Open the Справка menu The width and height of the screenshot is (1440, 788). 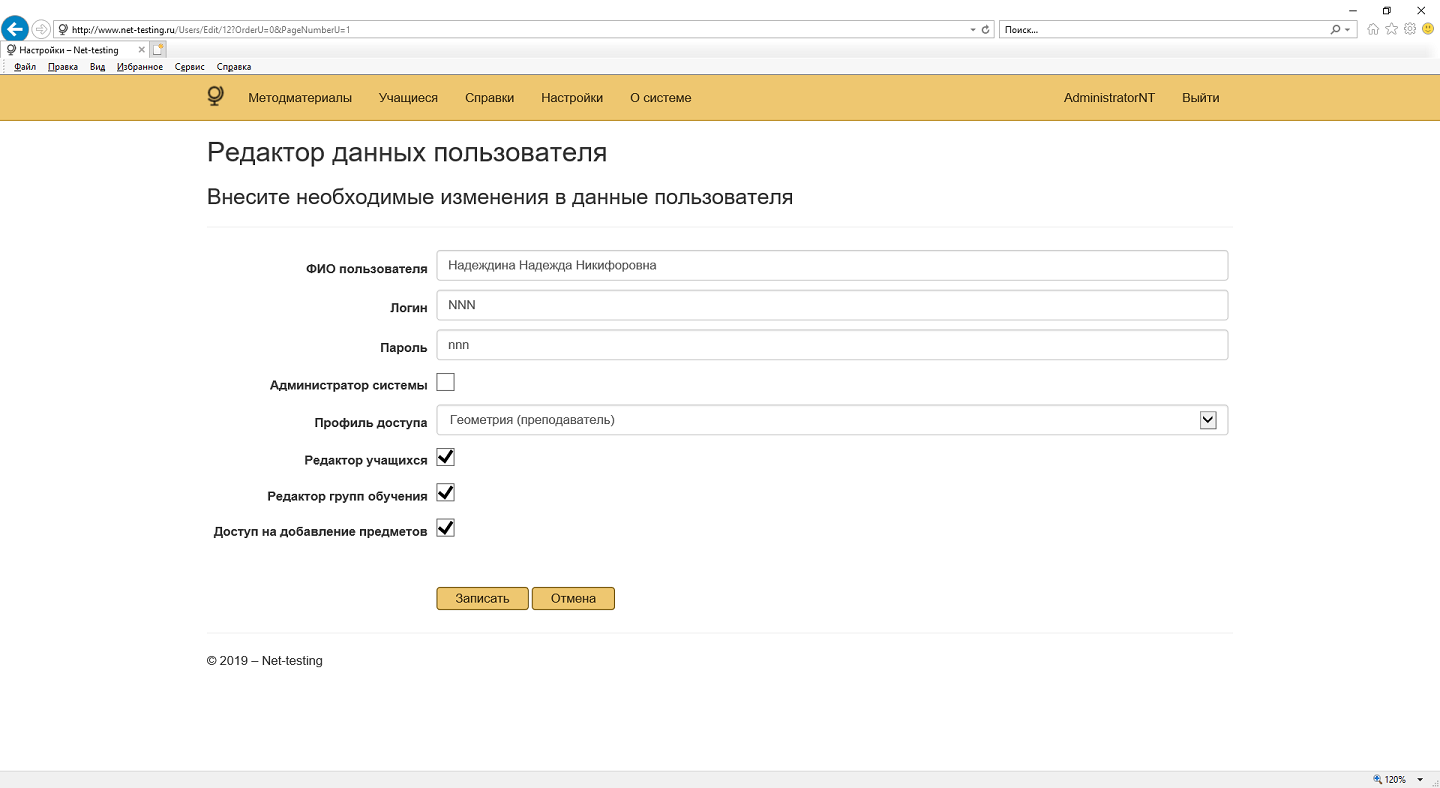click(234, 67)
